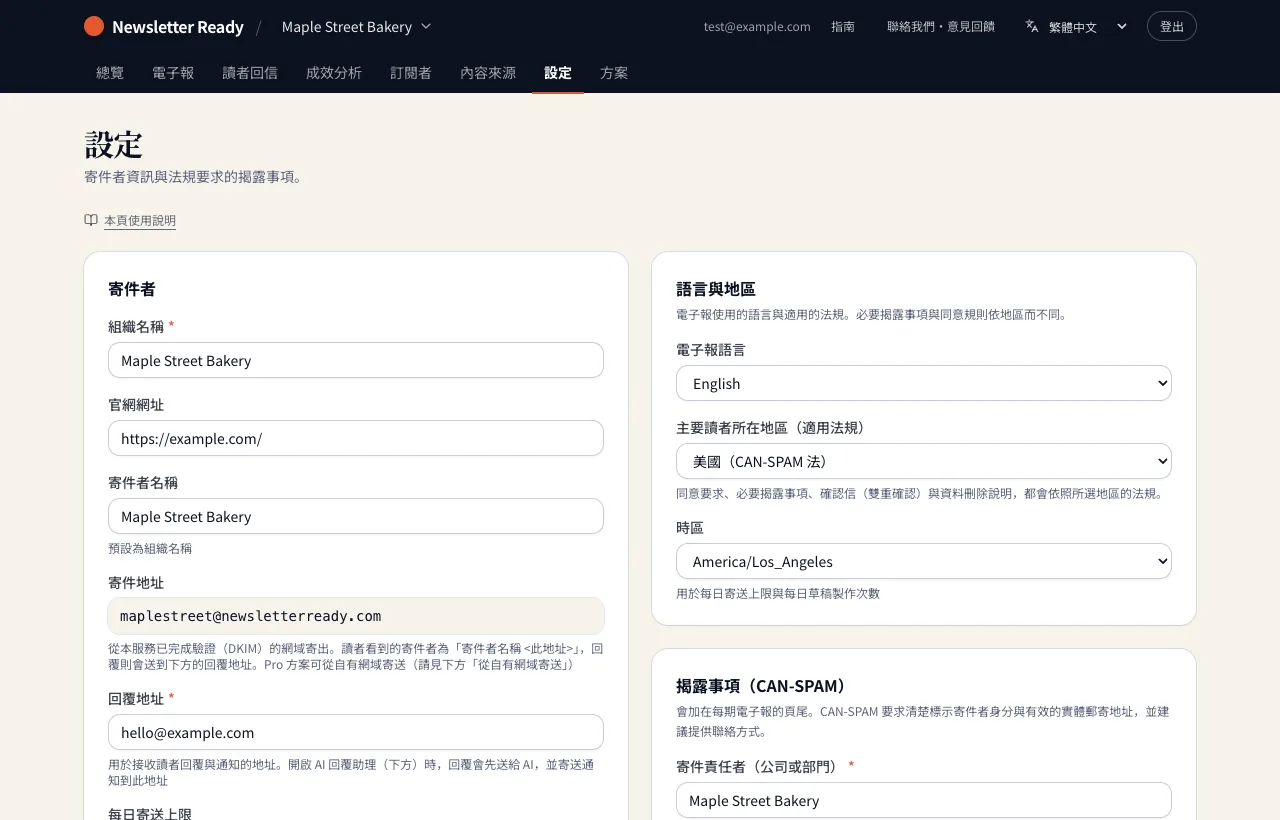1280x820 pixels.
Task: Open the 美國（CAN-SPAM 法）region dropdown
Action: (x=924, y=461)
